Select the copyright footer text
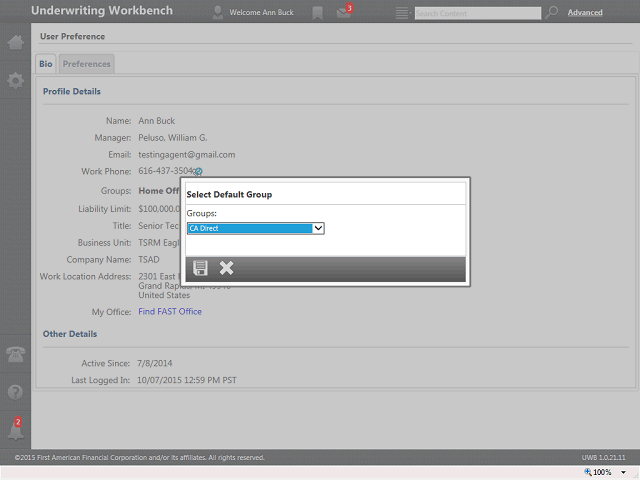The width and height of the screenshot is (640, 480). [140, 458]
